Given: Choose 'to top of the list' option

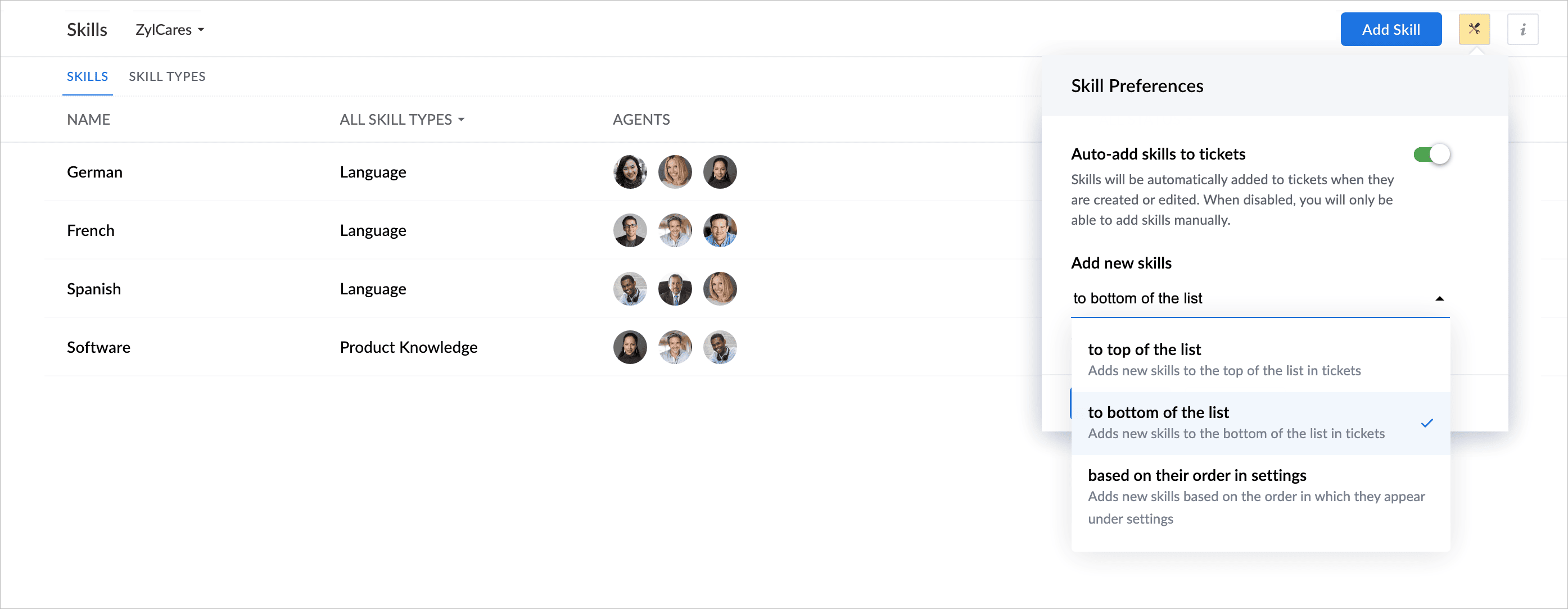Looking at the screenshot, I should (1260, 360).
